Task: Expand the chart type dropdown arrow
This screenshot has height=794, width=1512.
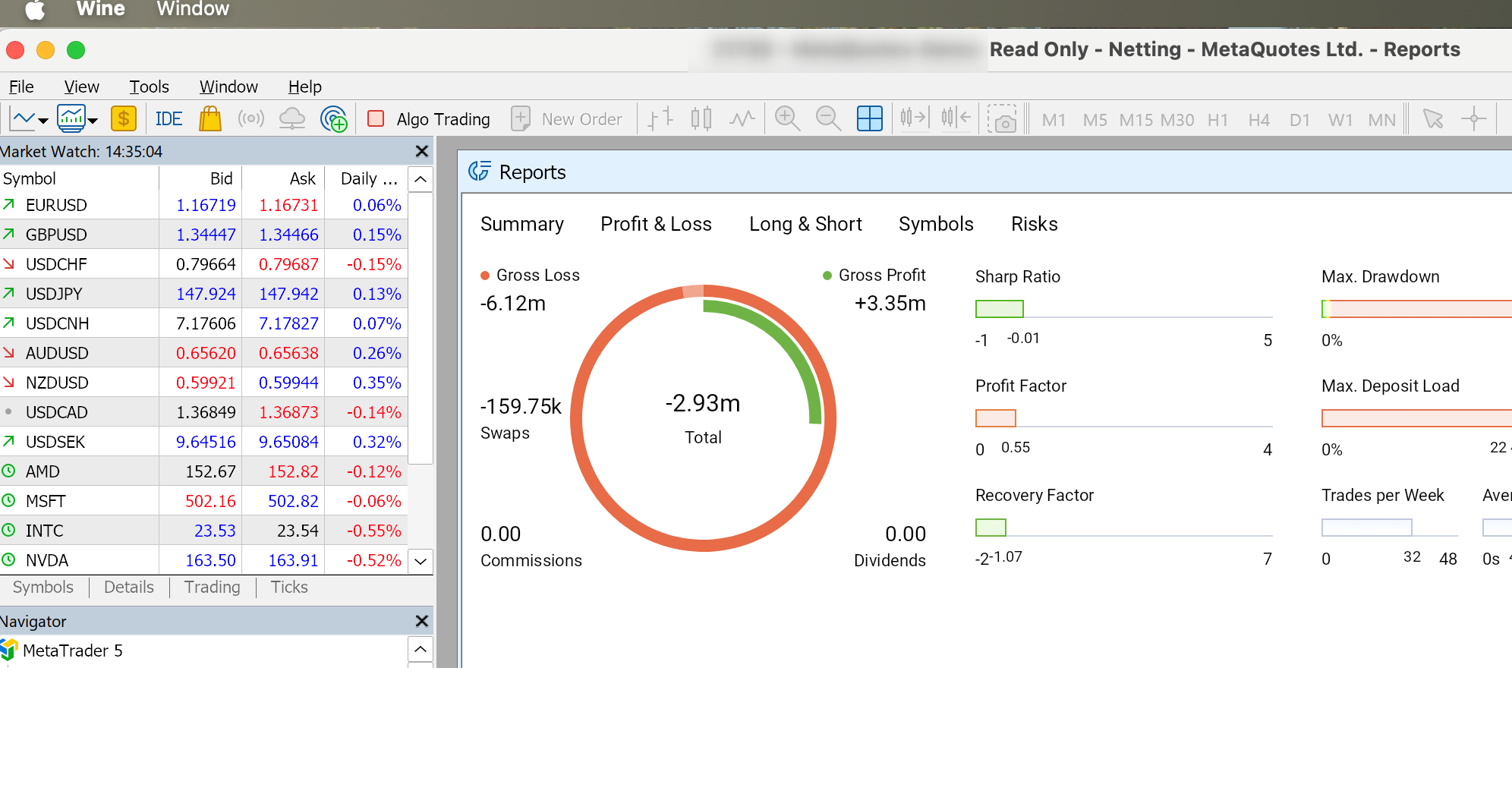Action: point(43,120)
